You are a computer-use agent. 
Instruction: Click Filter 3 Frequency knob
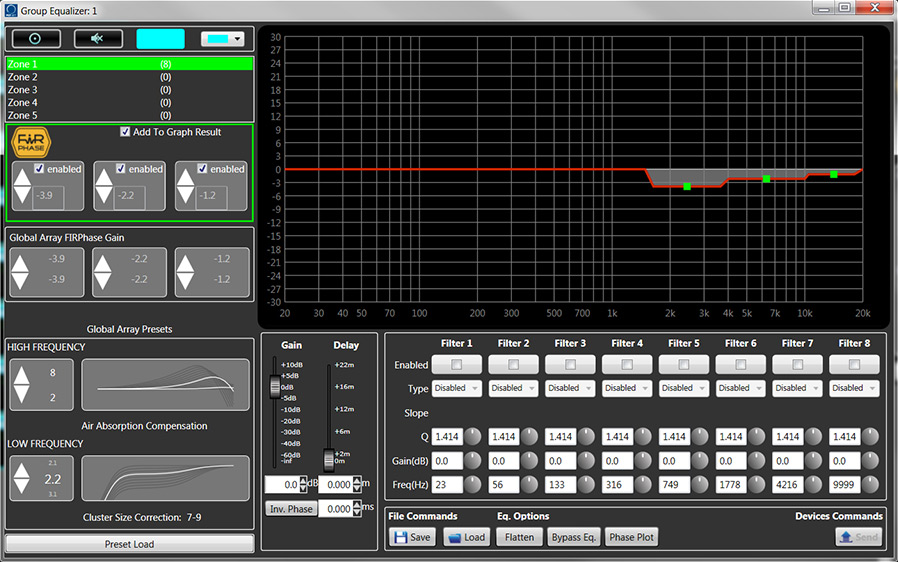tap(586, 485)
